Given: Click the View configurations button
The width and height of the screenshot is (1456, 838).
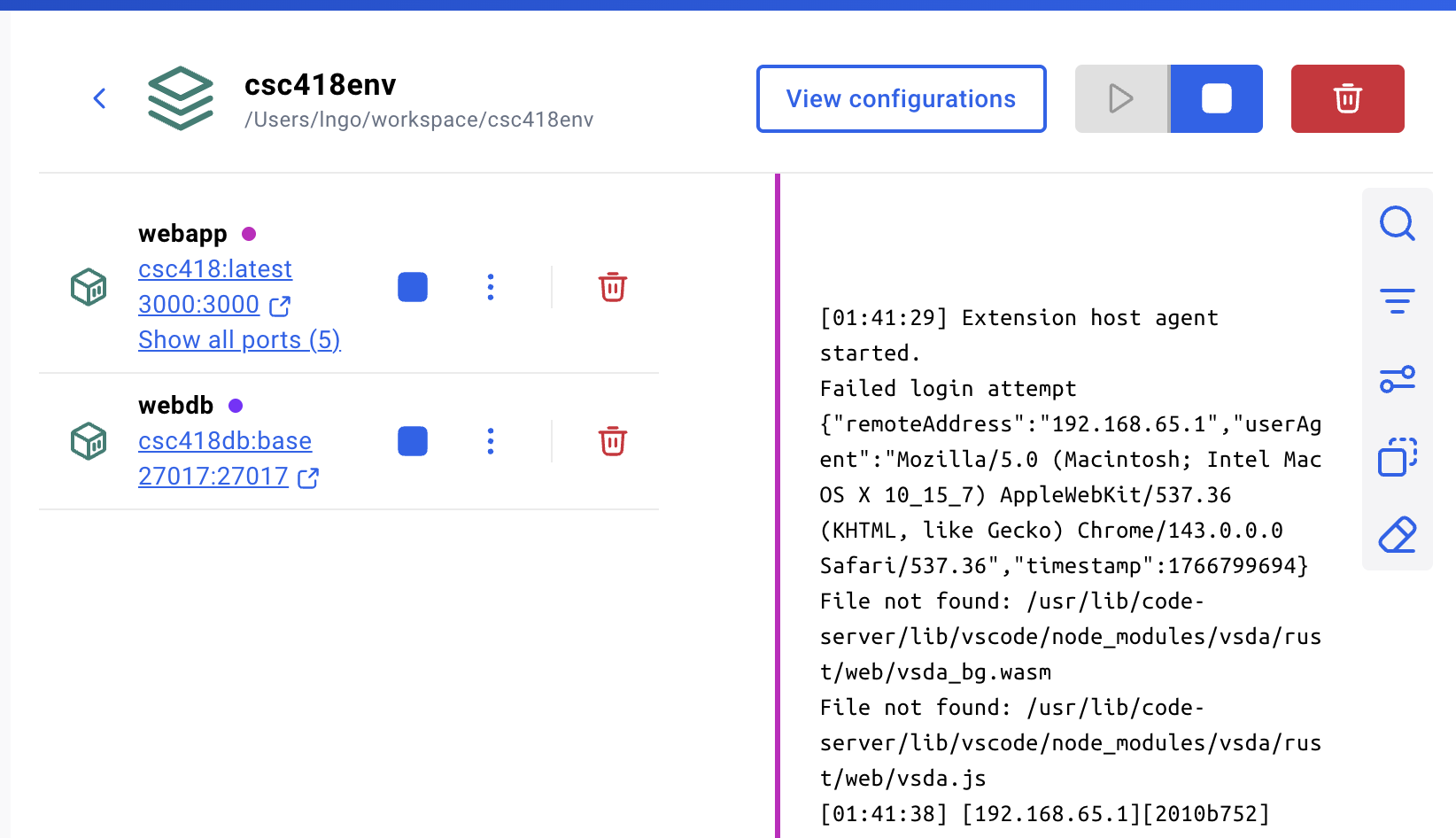Looking at the screenshot, I should 901,98.
